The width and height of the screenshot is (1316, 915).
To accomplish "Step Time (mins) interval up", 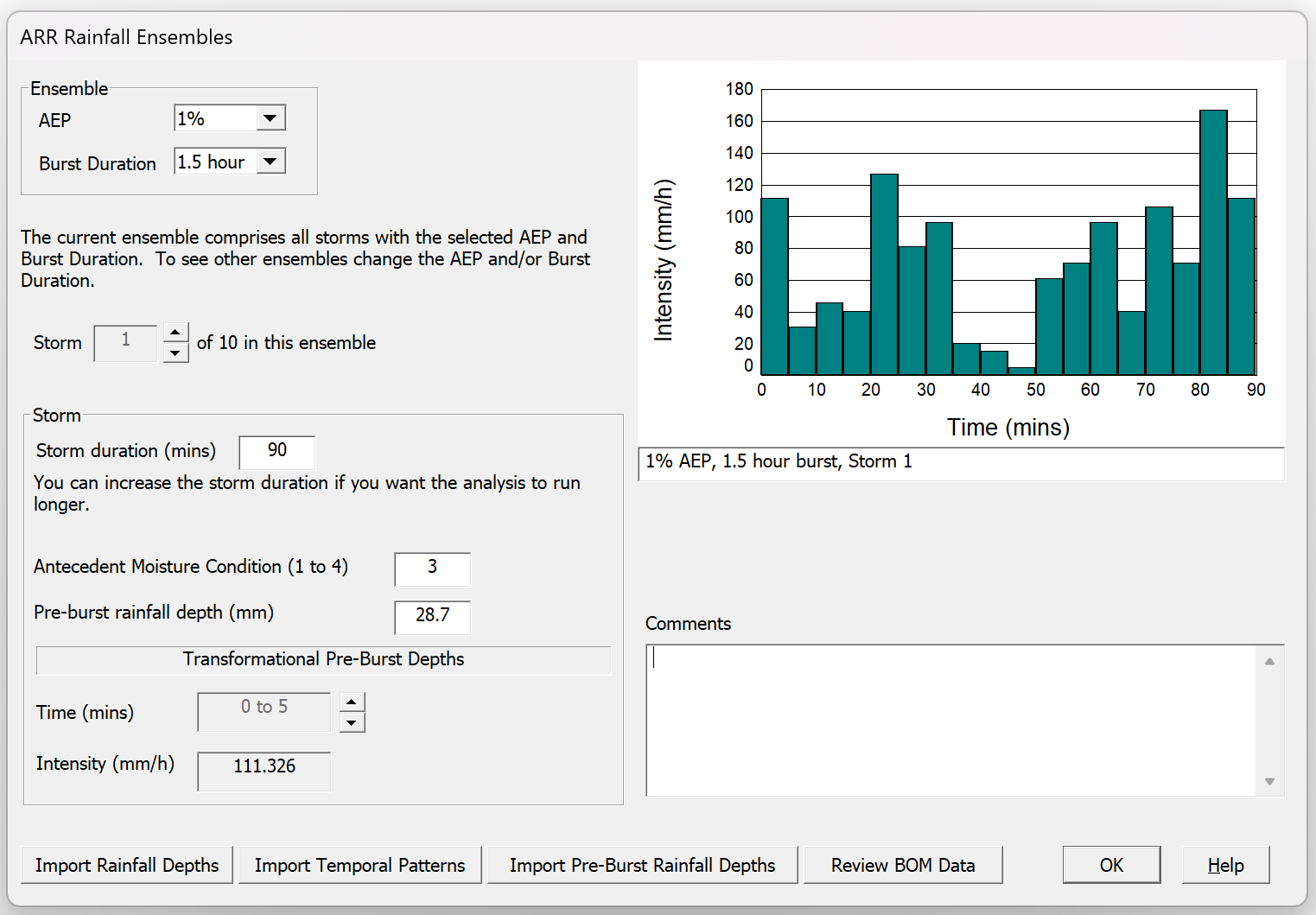I will (352, 702).
